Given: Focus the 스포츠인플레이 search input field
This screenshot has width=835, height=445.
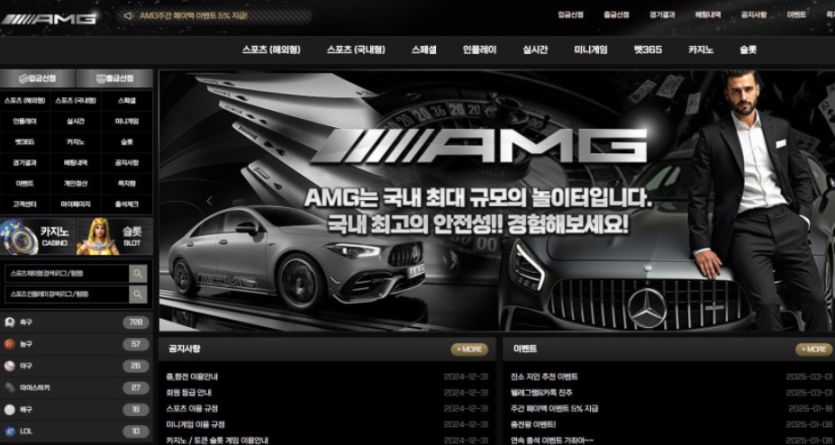Looking at the screenshot, I should click(x=67, y=294).
